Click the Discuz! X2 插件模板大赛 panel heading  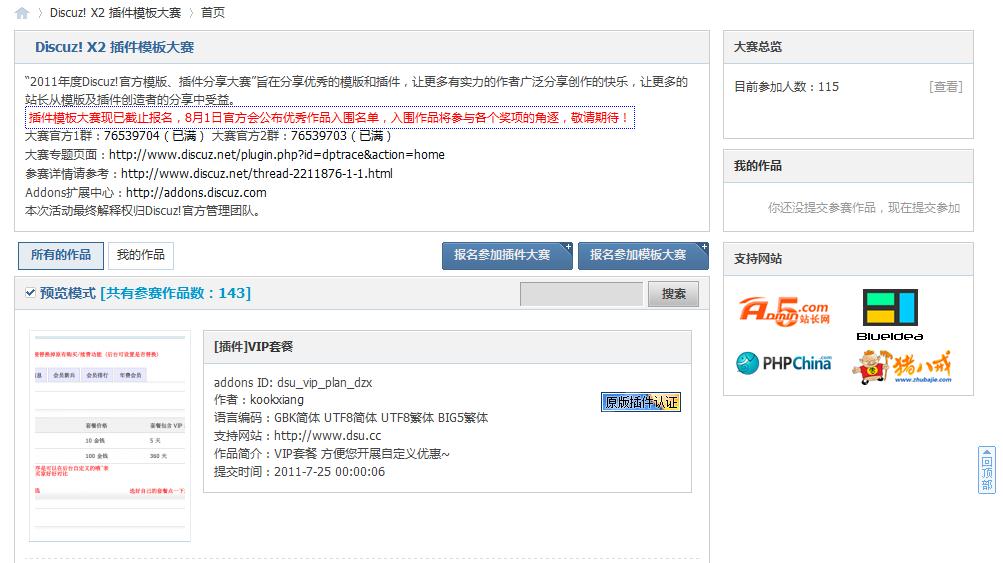coord(115,47)
